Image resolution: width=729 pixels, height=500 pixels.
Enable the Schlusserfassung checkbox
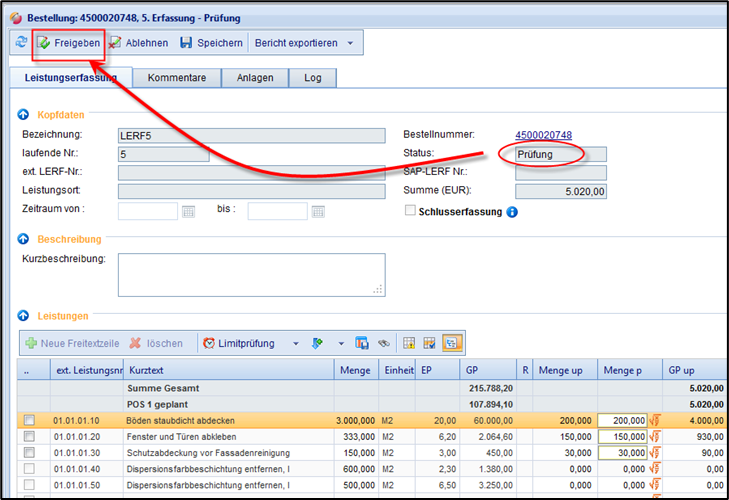pyautogui.click(x=409, y=211)
